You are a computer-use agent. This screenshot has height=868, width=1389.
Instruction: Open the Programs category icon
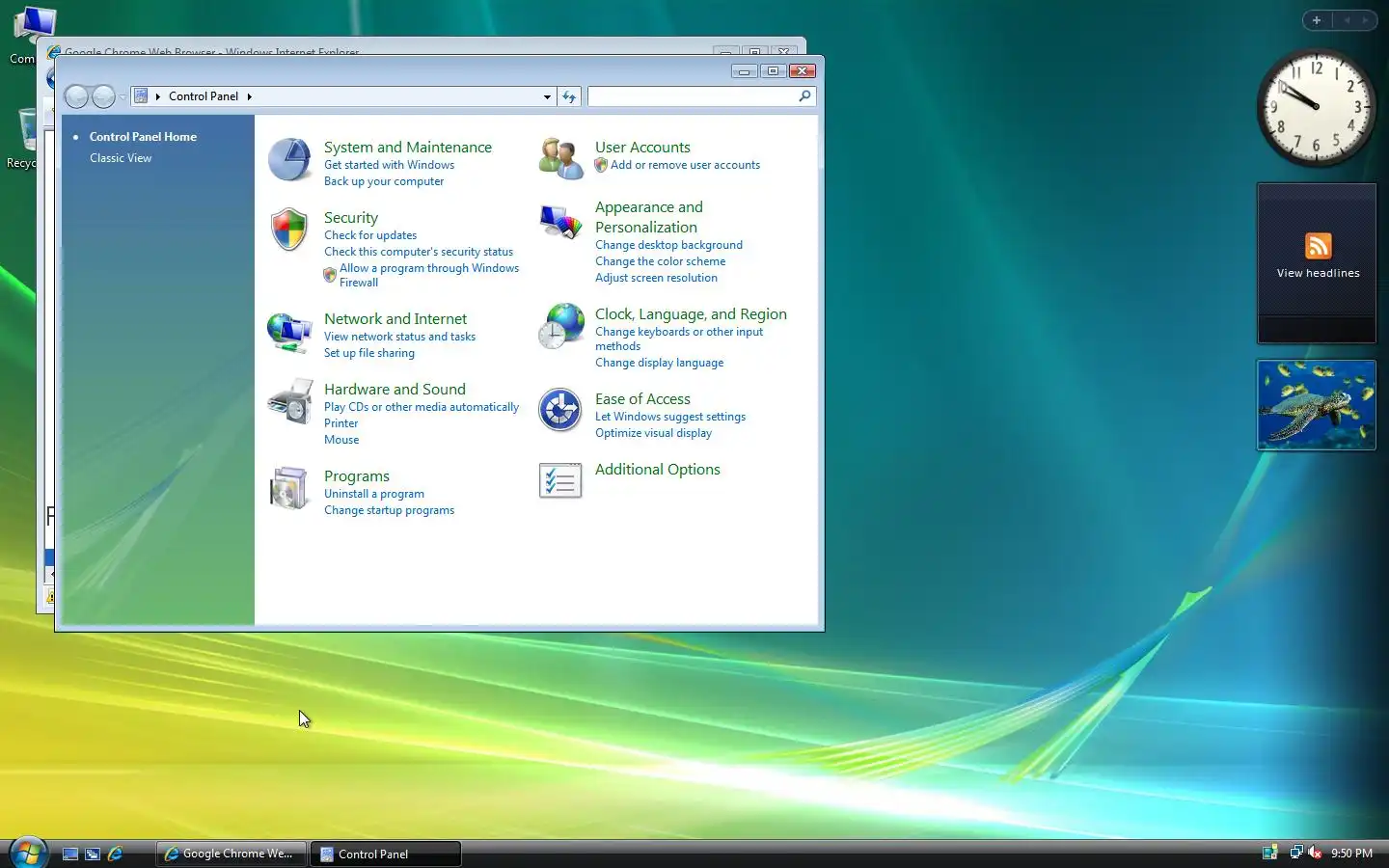(289, 489)
